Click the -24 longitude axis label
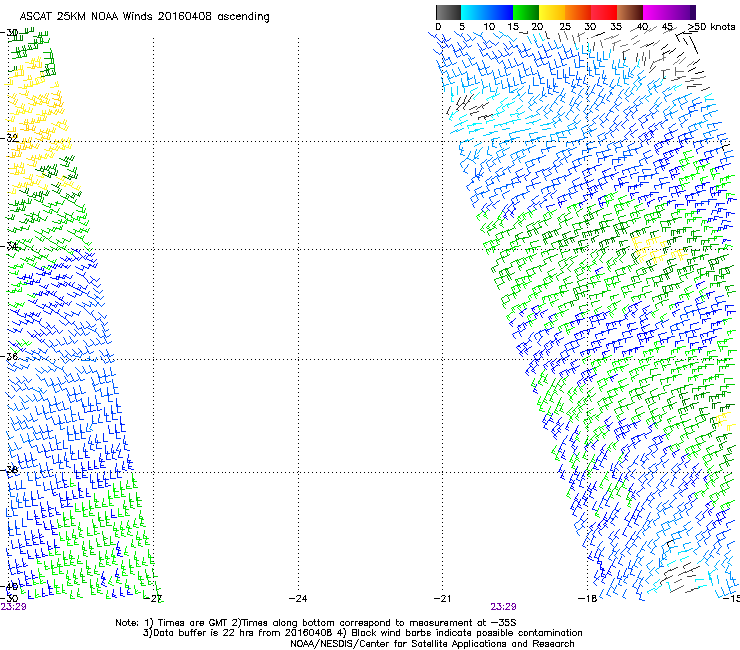This screenshot has height=650, width=740. pyautogui.click(x=298, y=599)
